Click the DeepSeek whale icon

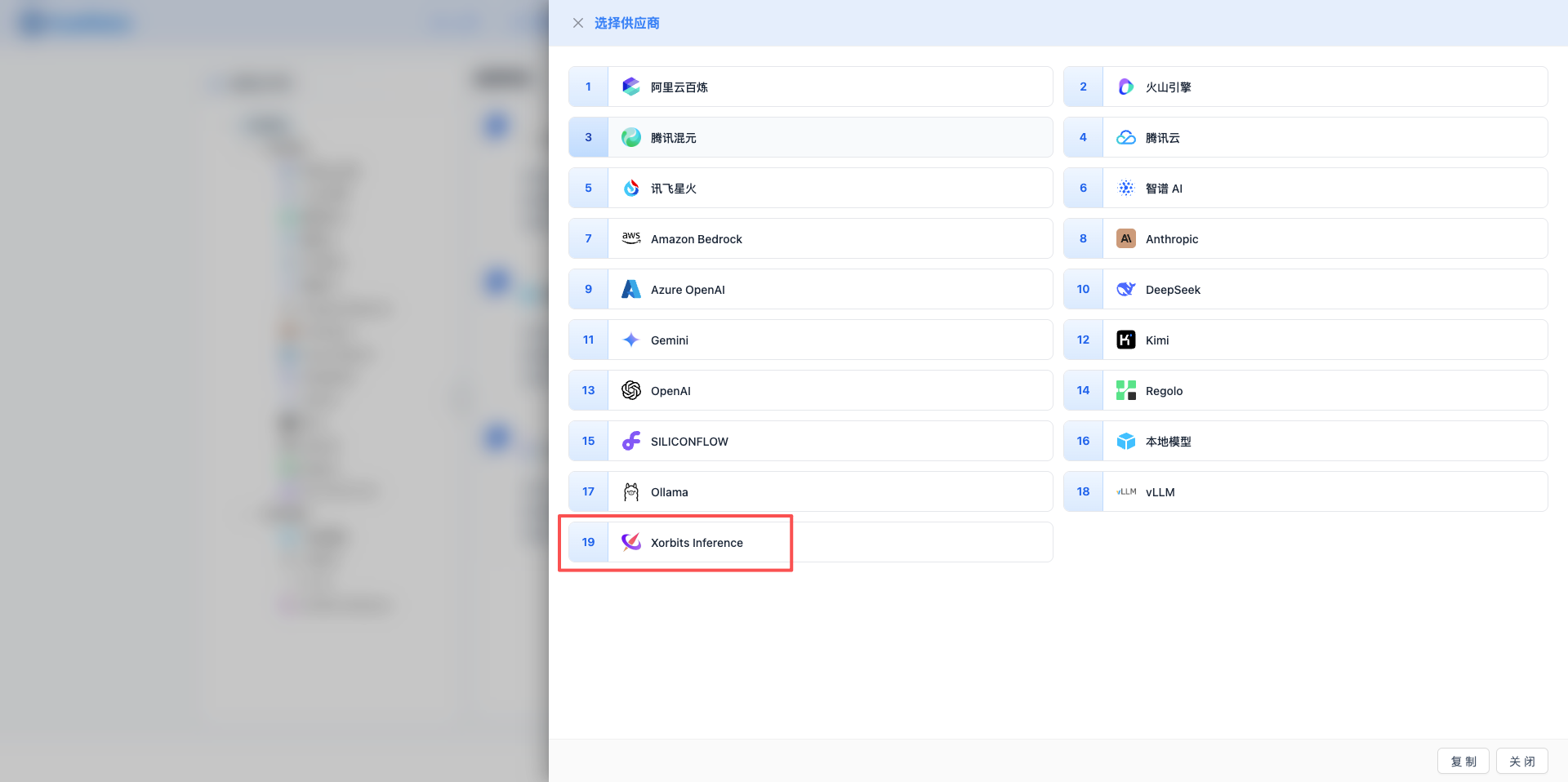click(1125, 289)
